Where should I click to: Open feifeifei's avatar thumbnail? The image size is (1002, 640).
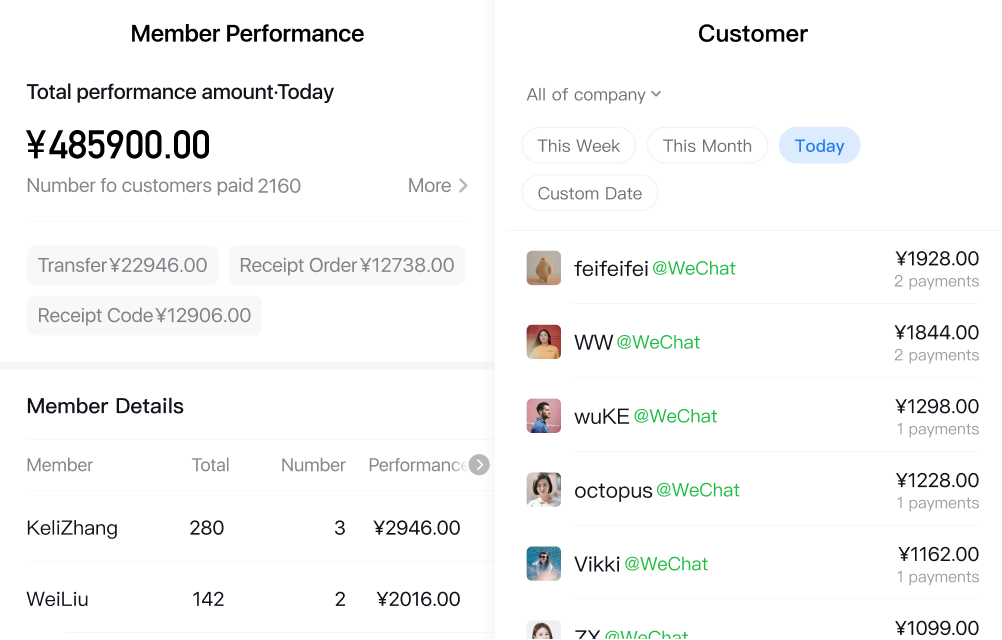(x=544, y=268)
